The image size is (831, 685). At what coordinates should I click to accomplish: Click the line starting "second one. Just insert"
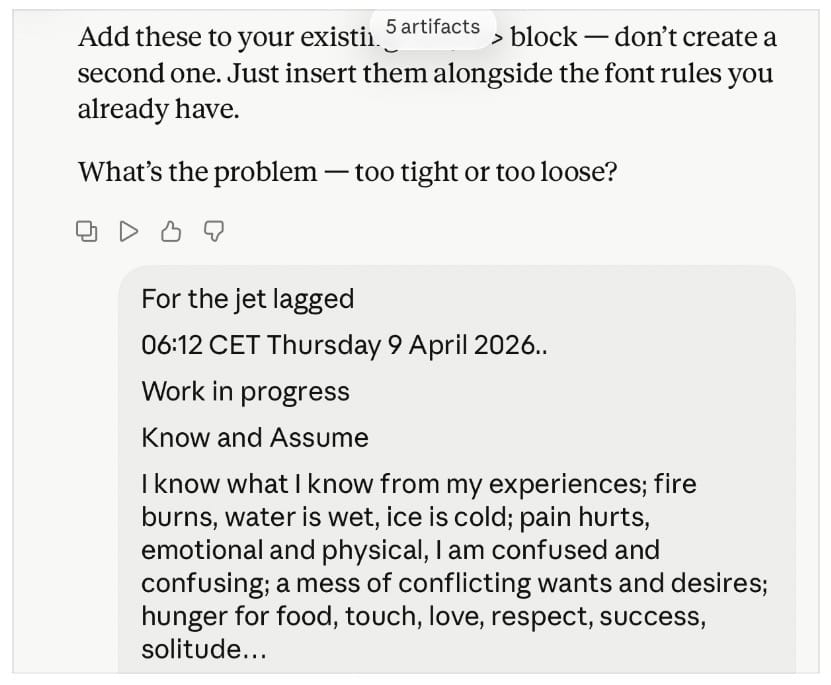coord(424,74)
